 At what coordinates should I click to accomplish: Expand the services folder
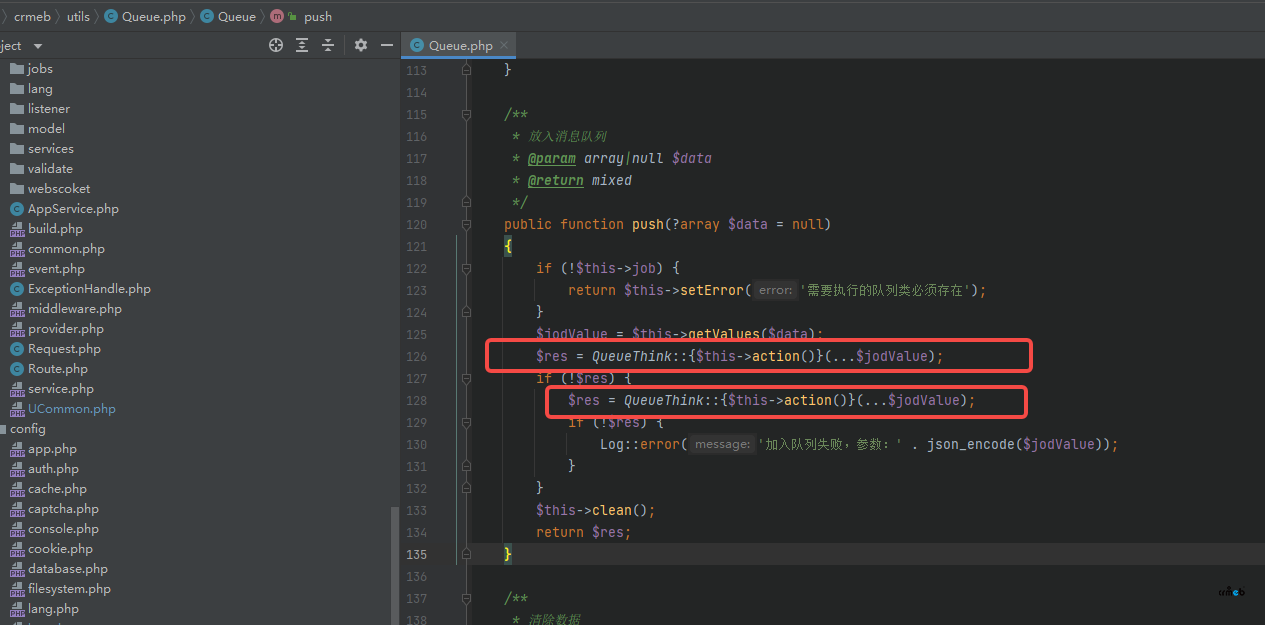click(x=50, y=149)
